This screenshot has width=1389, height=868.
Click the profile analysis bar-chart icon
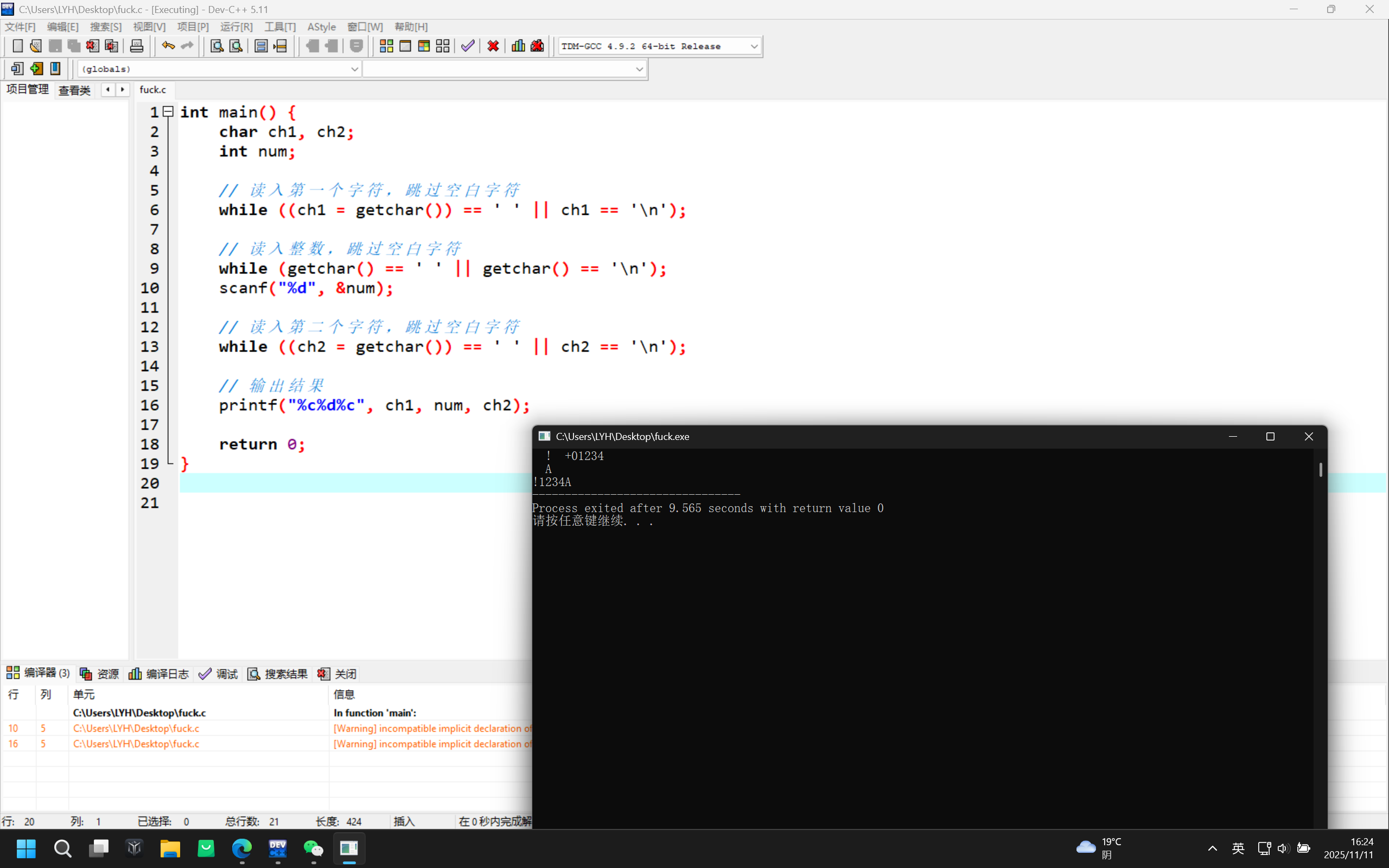tap(518, 46)
